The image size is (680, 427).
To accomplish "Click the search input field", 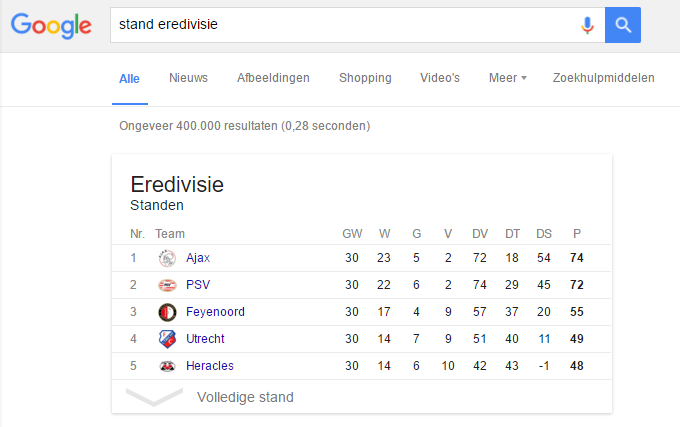I will (x=340, y=25).
